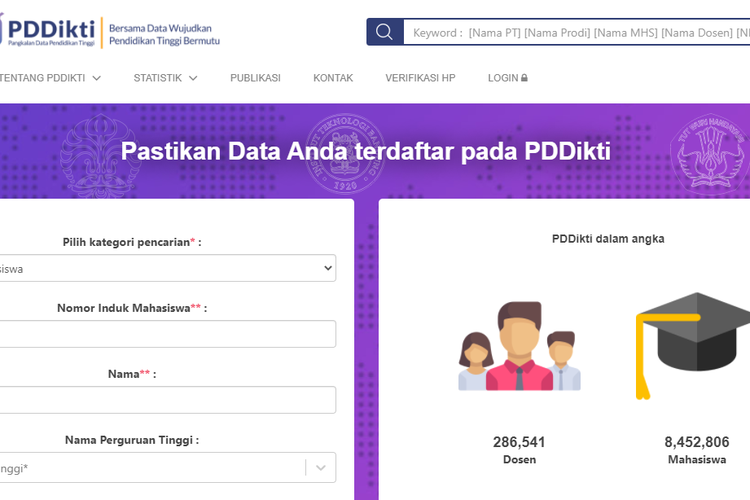Click the Dosen people illustration
The width and height of the screenshot is (750, 500).
pos(519,346)
